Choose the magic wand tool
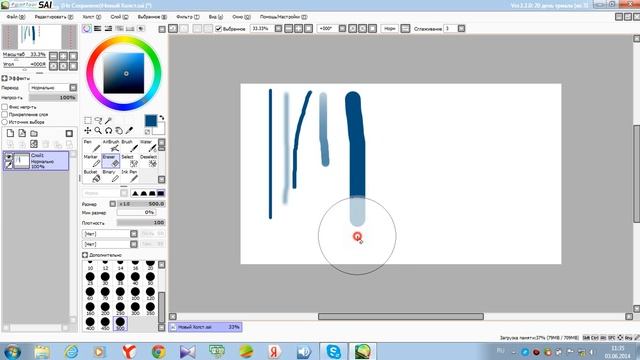This screenshot has width=640, height=360. [x=108, y=120]
